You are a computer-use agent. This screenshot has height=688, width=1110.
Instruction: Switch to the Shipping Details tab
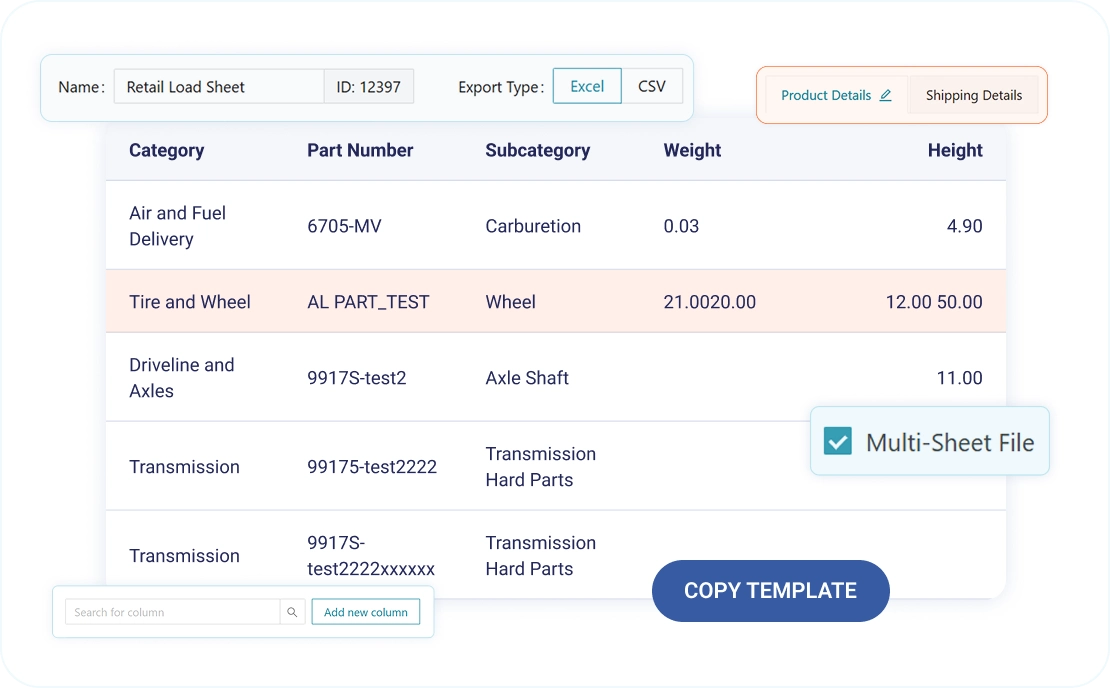click(973, 96)
